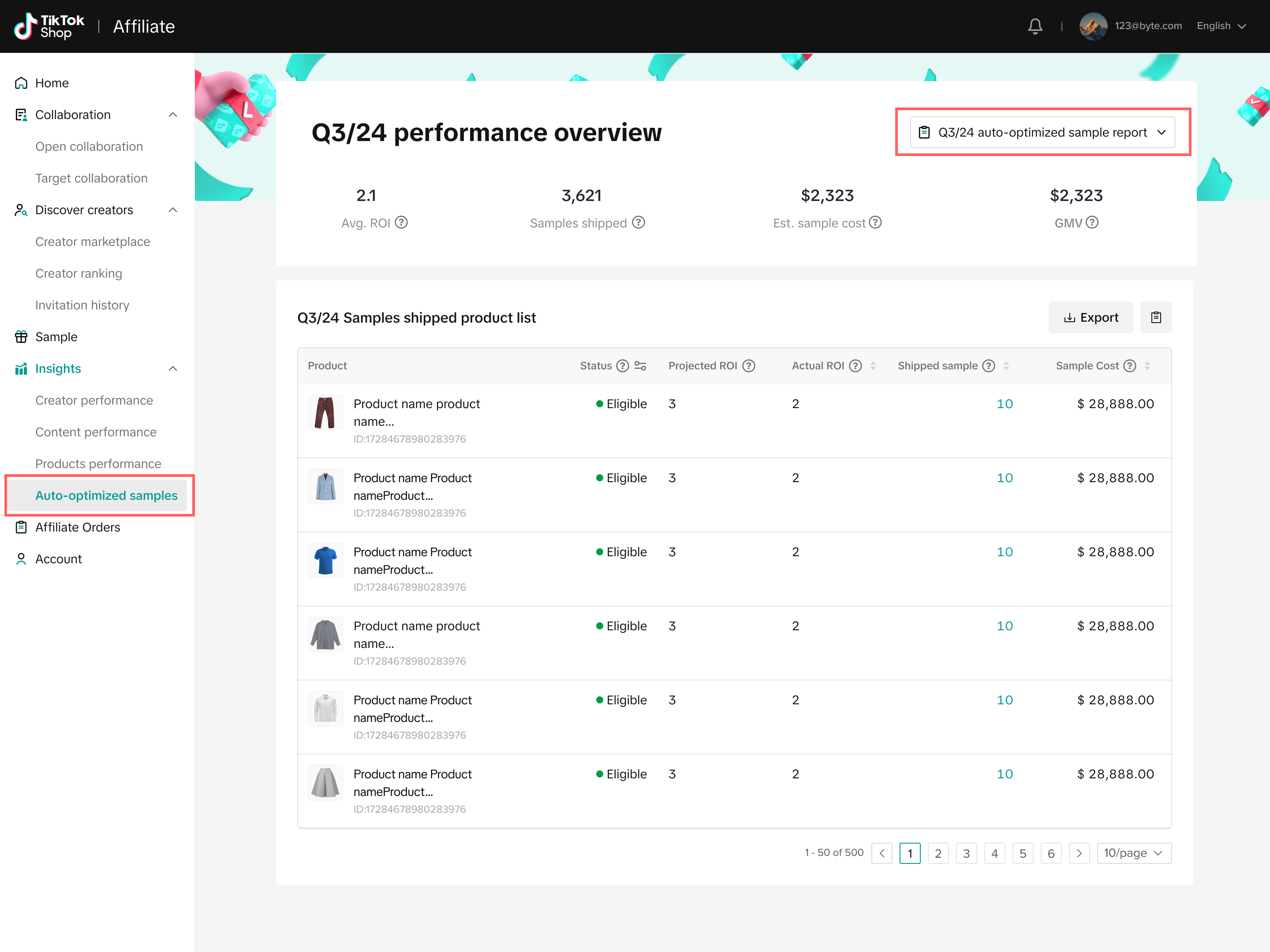Open the 10/page pagination size dropdown
The height and width of the screenshot is (952, 1270).
[x=1133, y=853]
